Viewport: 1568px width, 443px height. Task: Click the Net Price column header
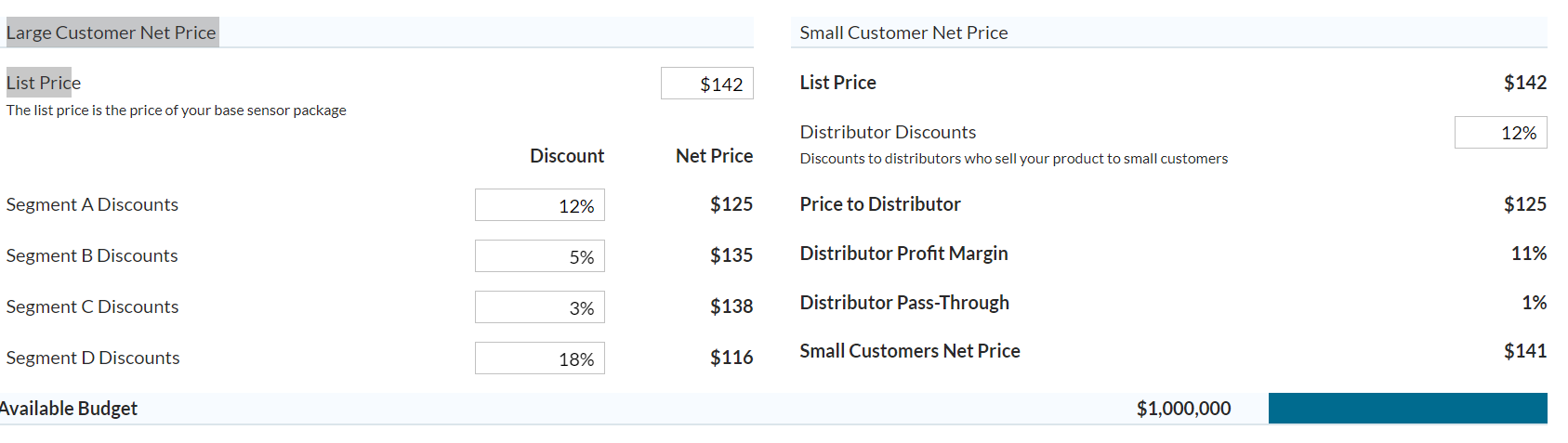click(714, 156)
